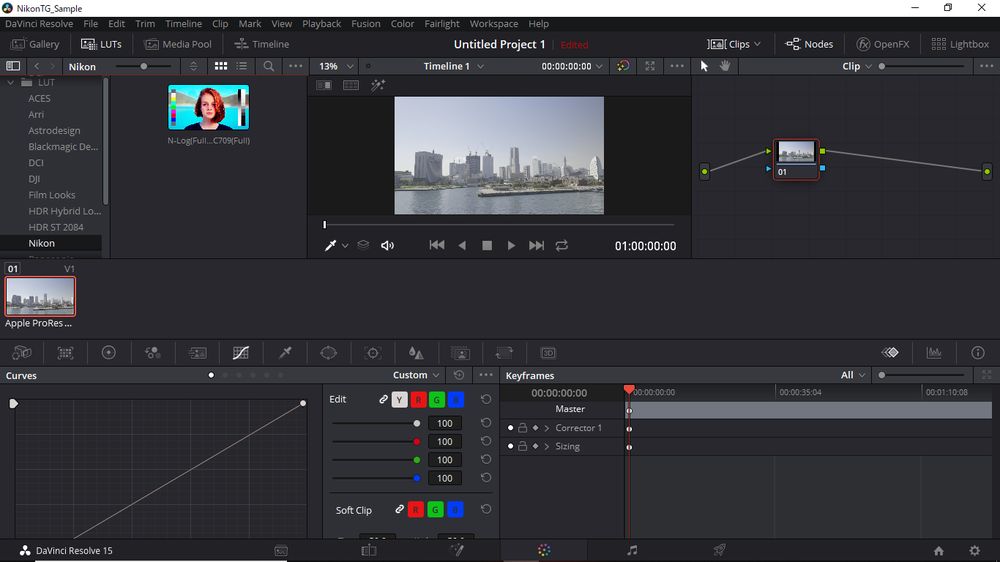Toggle image wipe in viewer
Screen dimensions: 1000x562
(324, 85)
